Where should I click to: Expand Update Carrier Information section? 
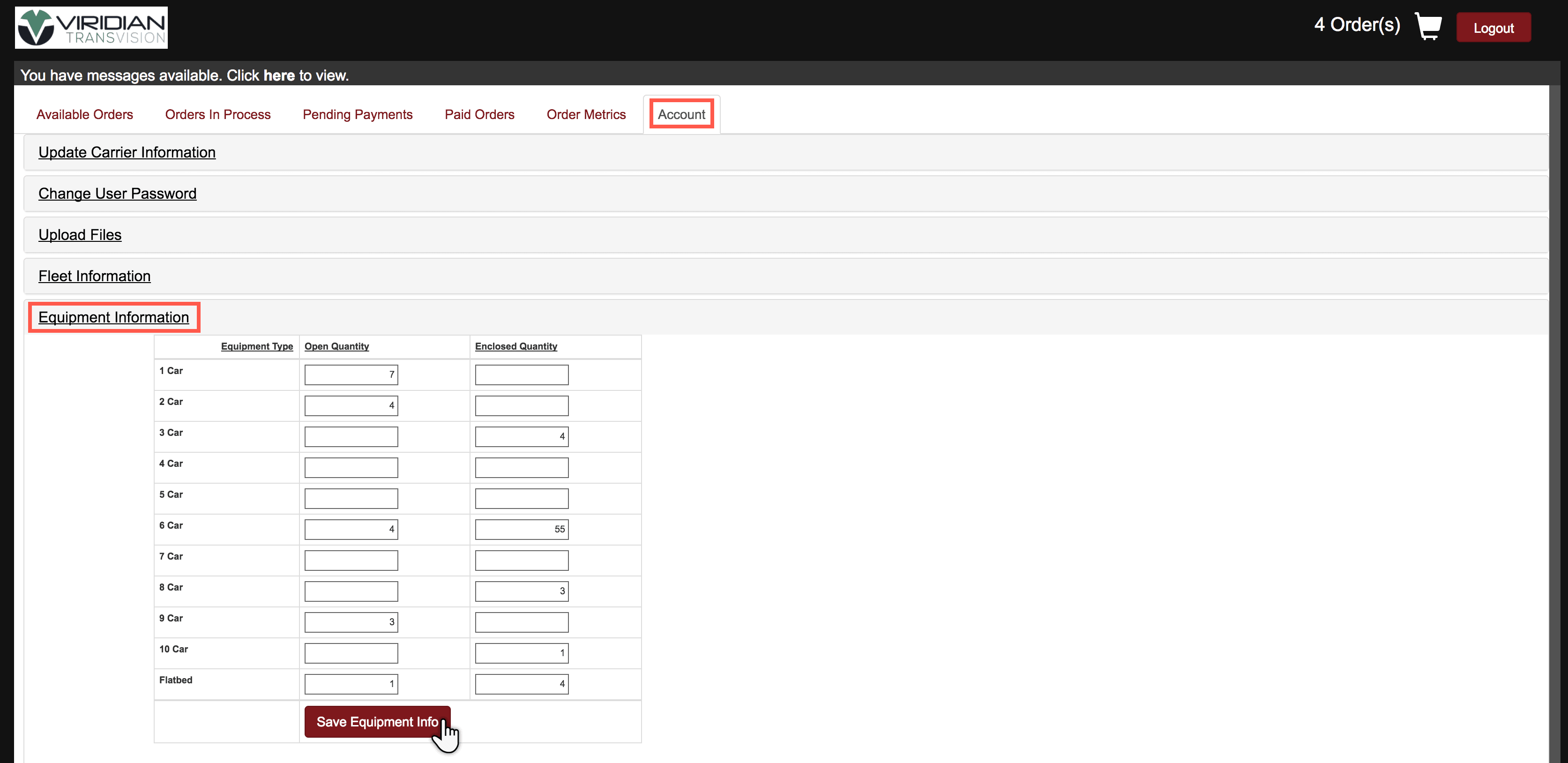click(127, 152)
